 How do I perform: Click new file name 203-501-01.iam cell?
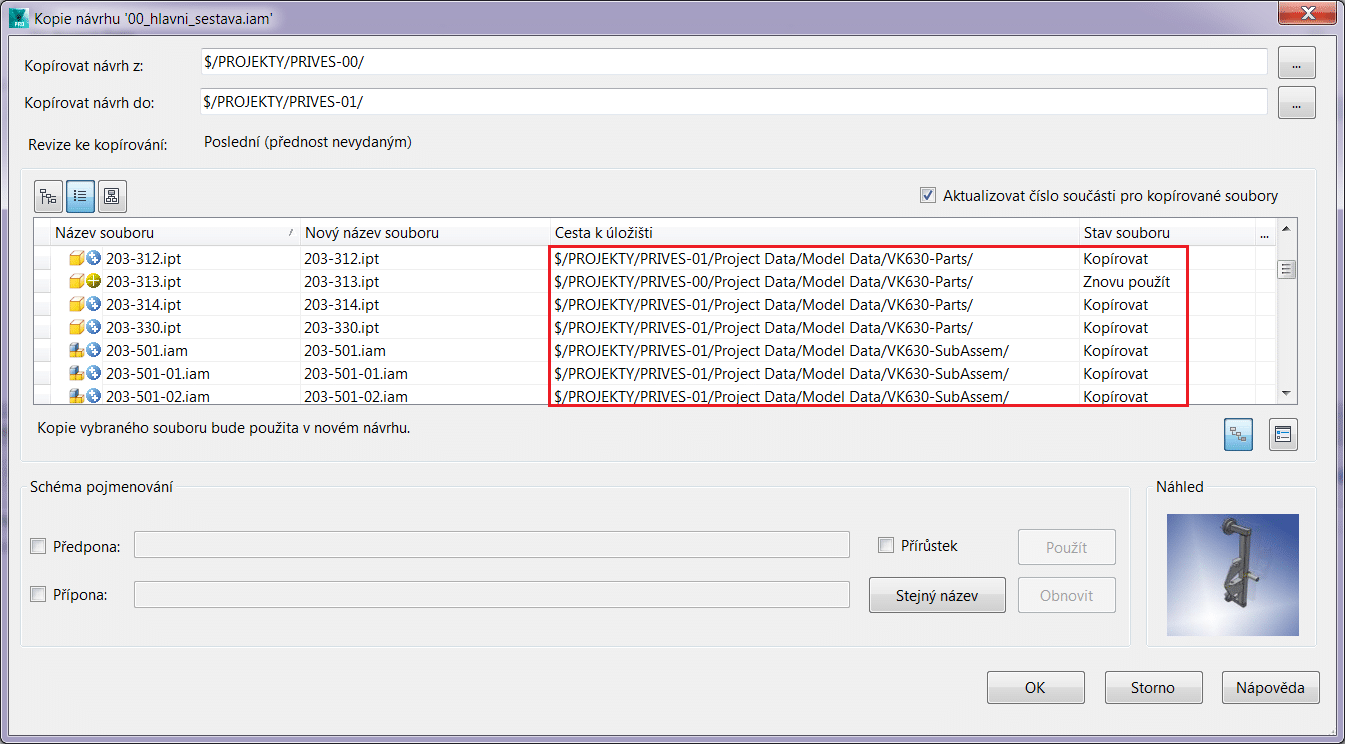tap(425, 374)
